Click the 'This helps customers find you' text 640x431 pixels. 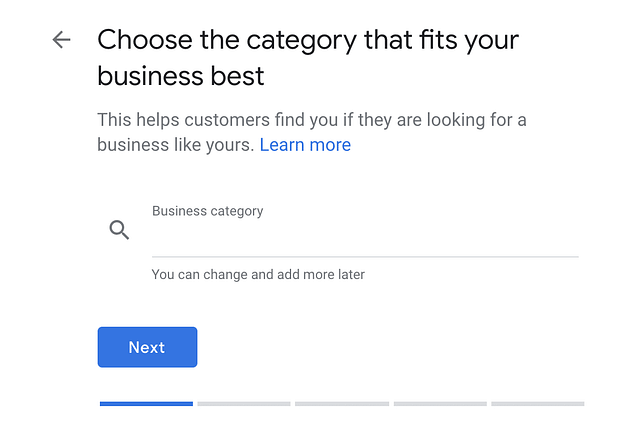312,120
